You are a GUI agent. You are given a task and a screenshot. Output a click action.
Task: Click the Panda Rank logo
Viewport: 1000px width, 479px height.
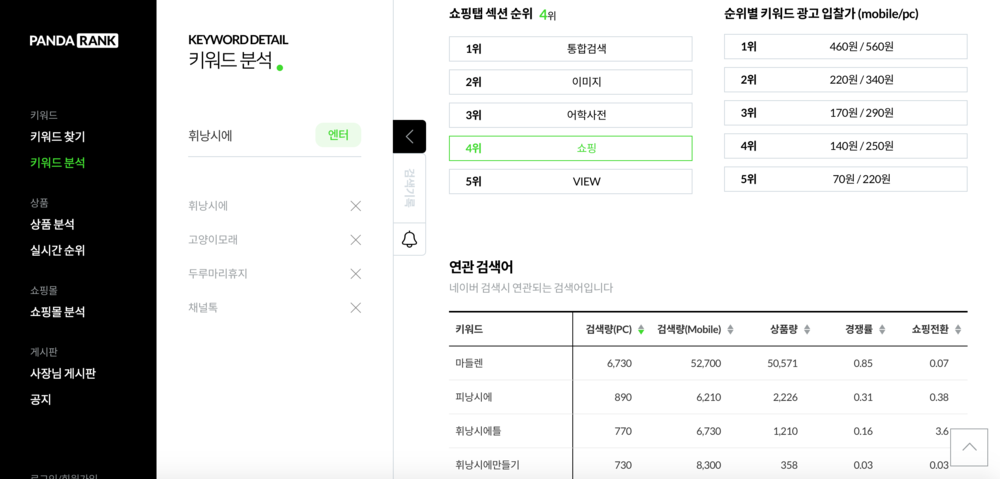(74, 41)
